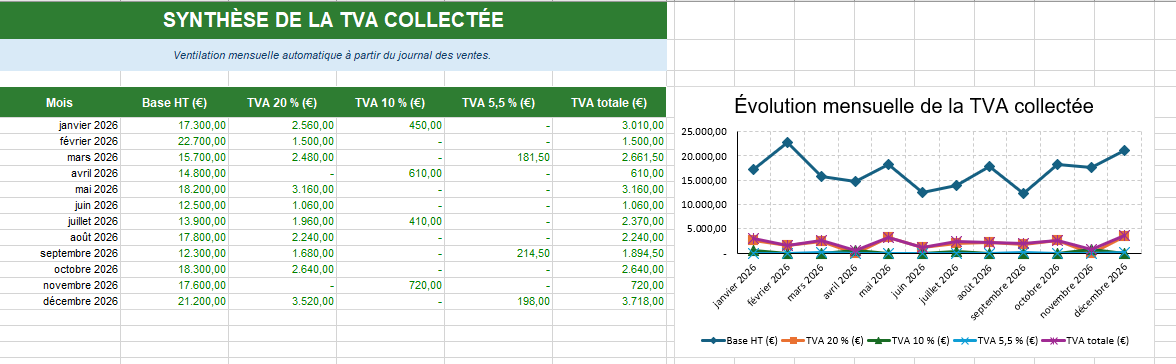Select TVA totale value 2.370,00

[x=609, y=221]
